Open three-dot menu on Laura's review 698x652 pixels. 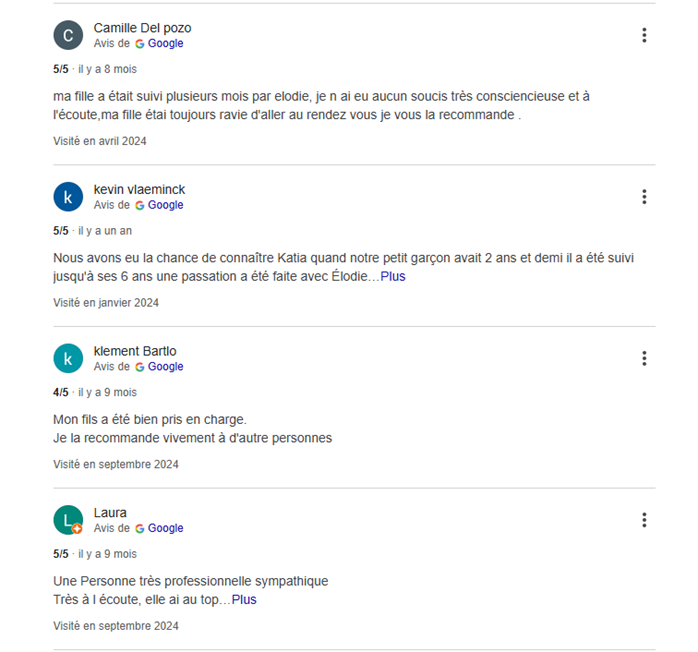(x=644, y=520)
